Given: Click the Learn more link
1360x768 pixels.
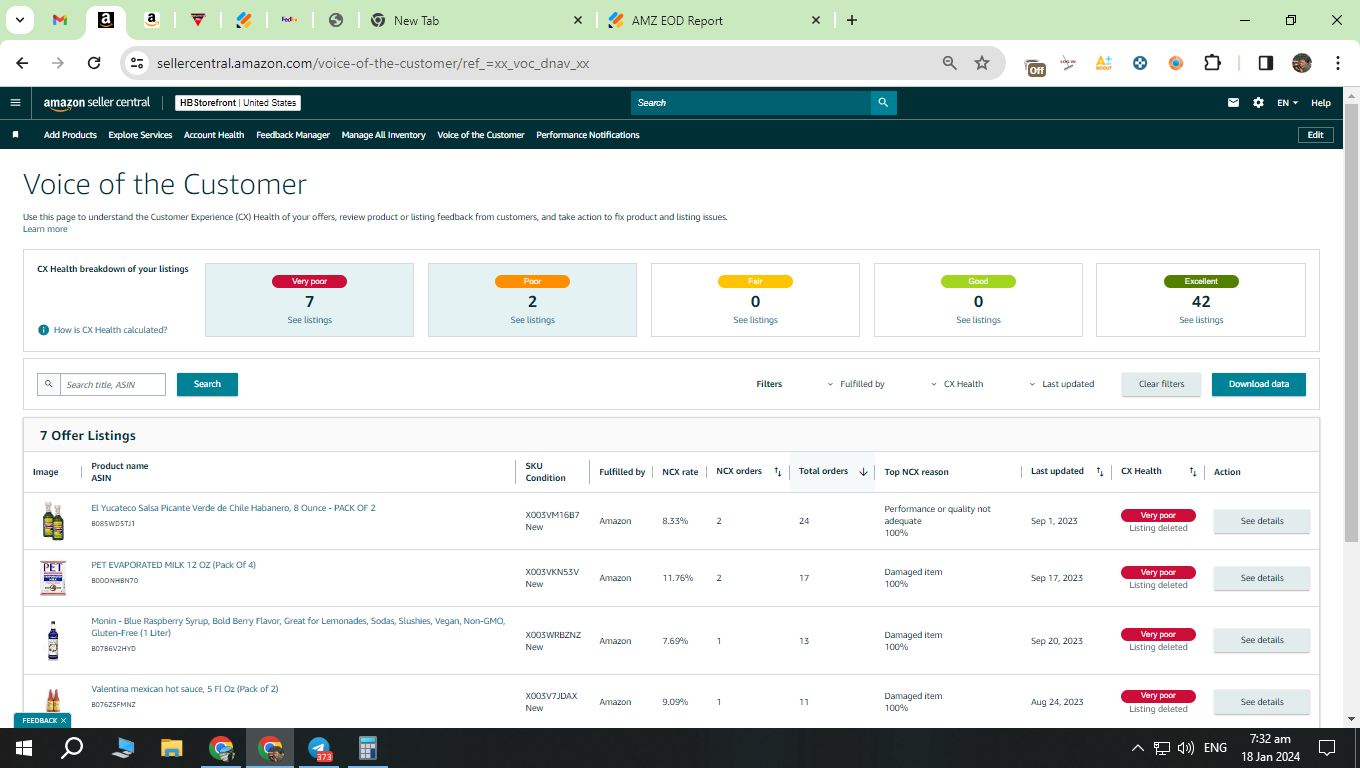Looking at the screenshot, I should point(45,229).
